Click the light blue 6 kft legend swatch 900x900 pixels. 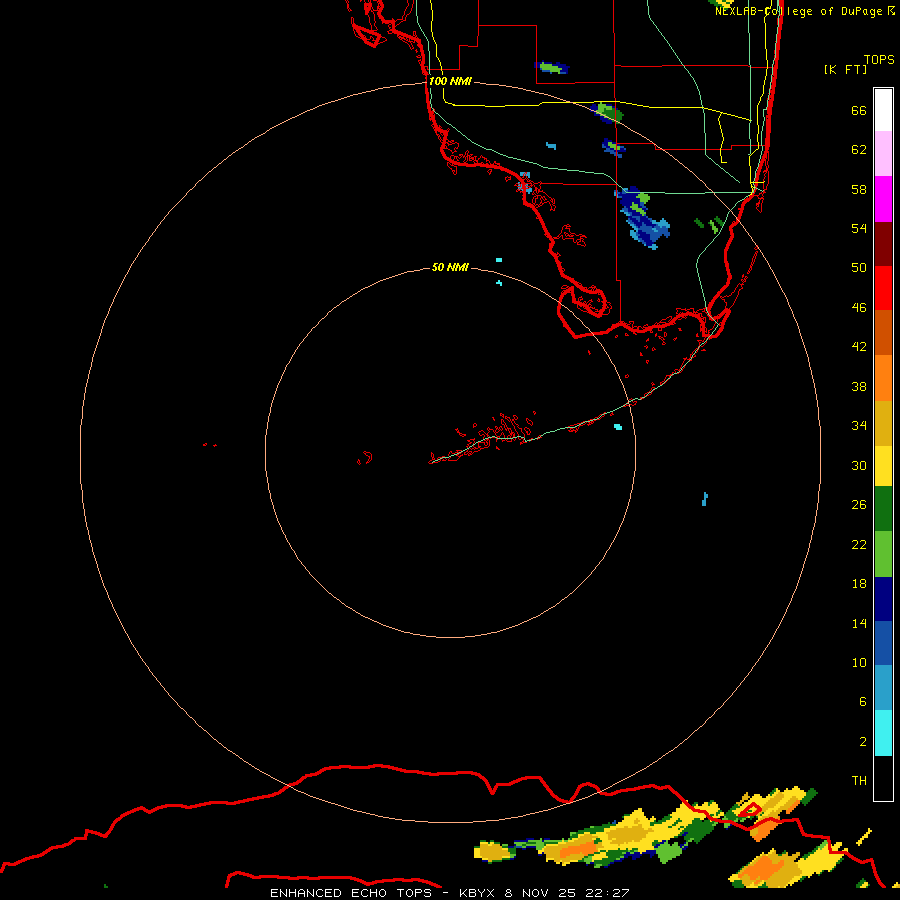point(883,688)
